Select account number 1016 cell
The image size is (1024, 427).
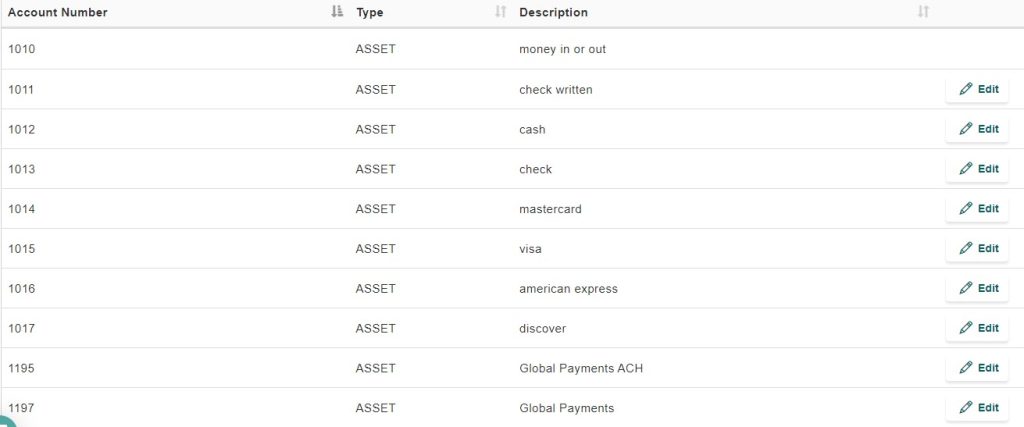point(22,289)
